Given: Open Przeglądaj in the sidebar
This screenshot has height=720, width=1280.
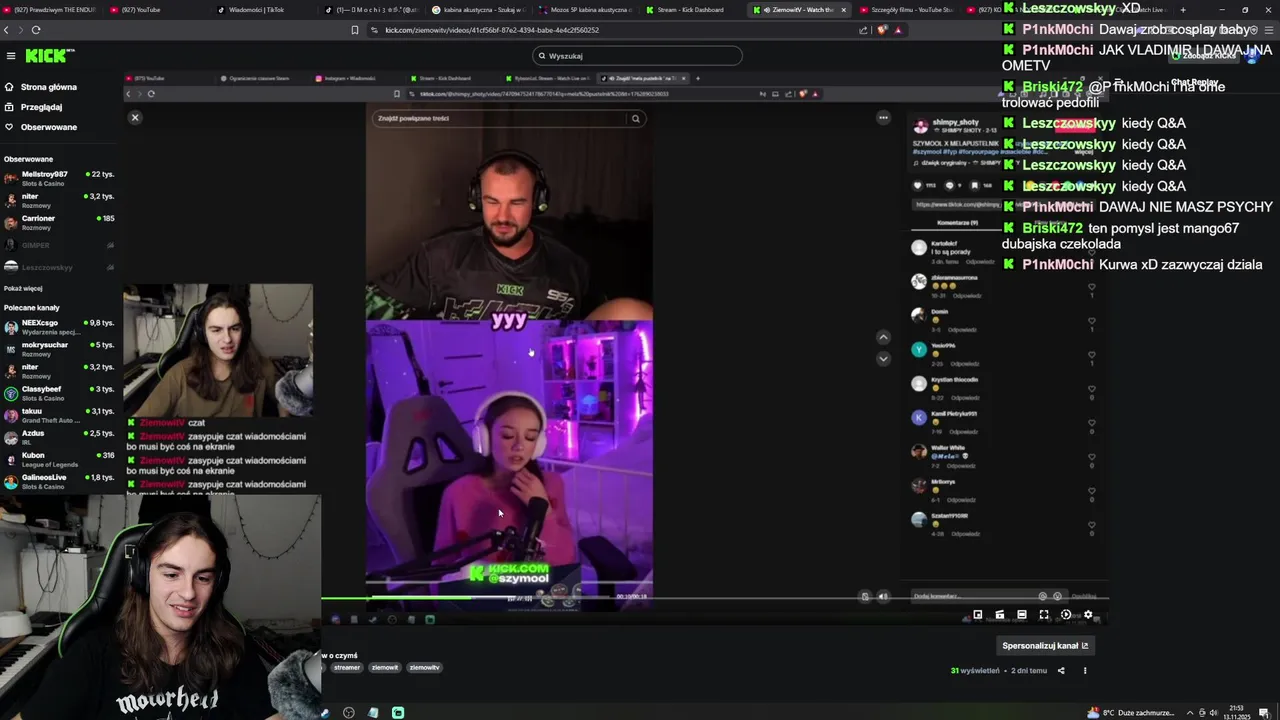Looking at the screenshot, I should point(41,107).
